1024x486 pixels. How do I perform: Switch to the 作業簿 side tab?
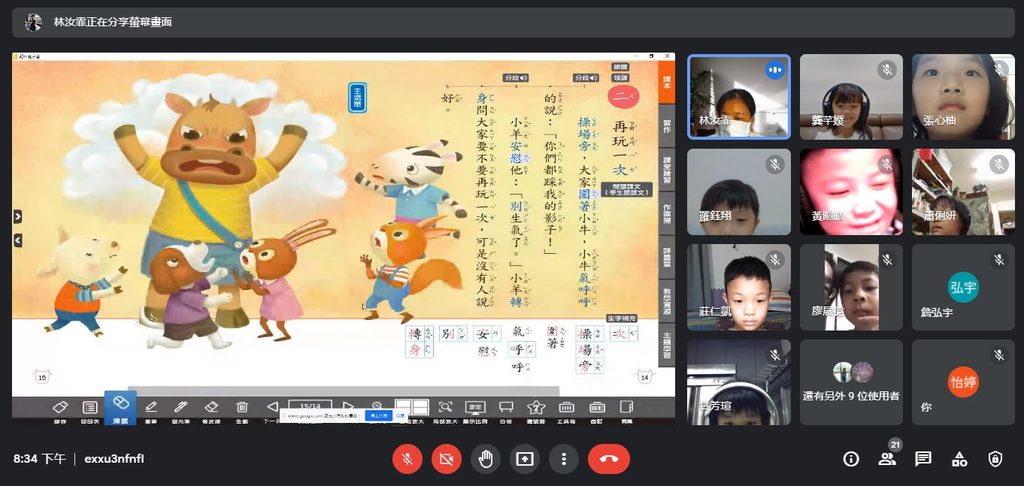(x=666, y=213)
